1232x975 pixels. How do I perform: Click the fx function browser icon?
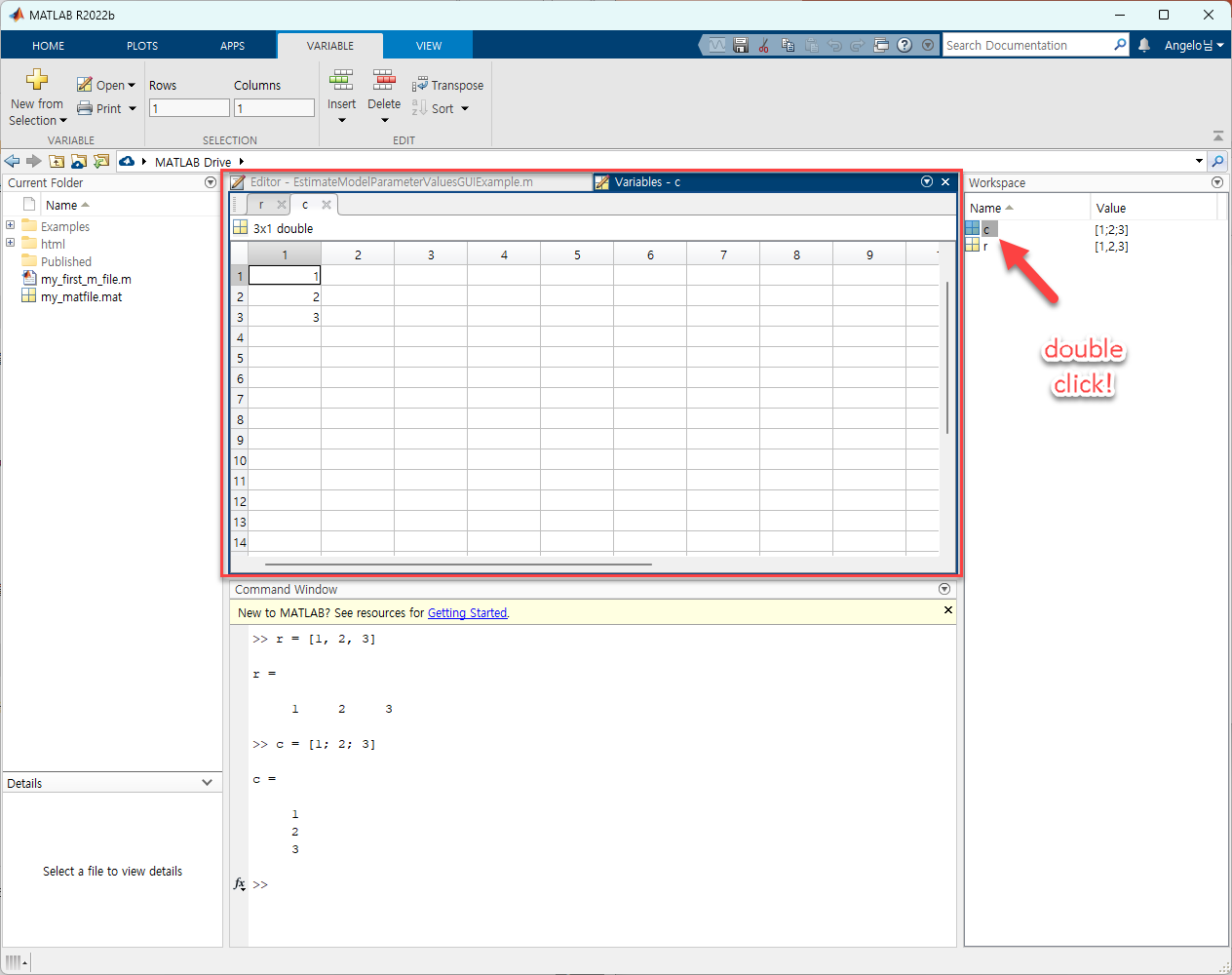[x=240, y=884]
